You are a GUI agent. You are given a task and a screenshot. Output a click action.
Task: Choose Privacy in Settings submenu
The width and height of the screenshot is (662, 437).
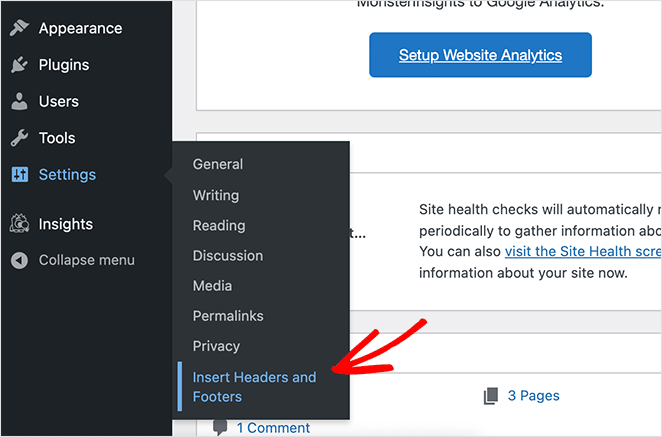(216, 346)
